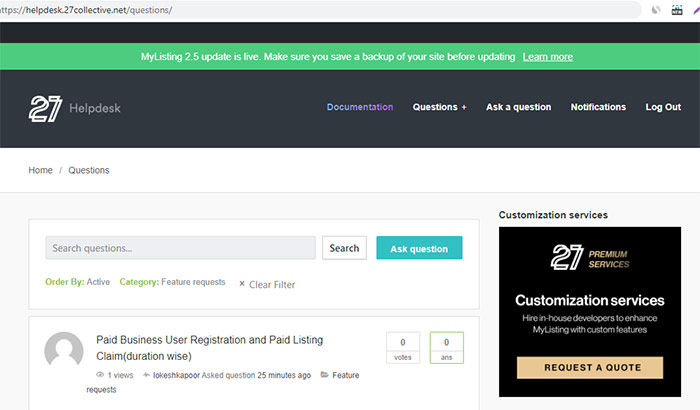Screen dimensions: 700x410
Task: Click the views eye icon
Action: [x=100, y=375]
